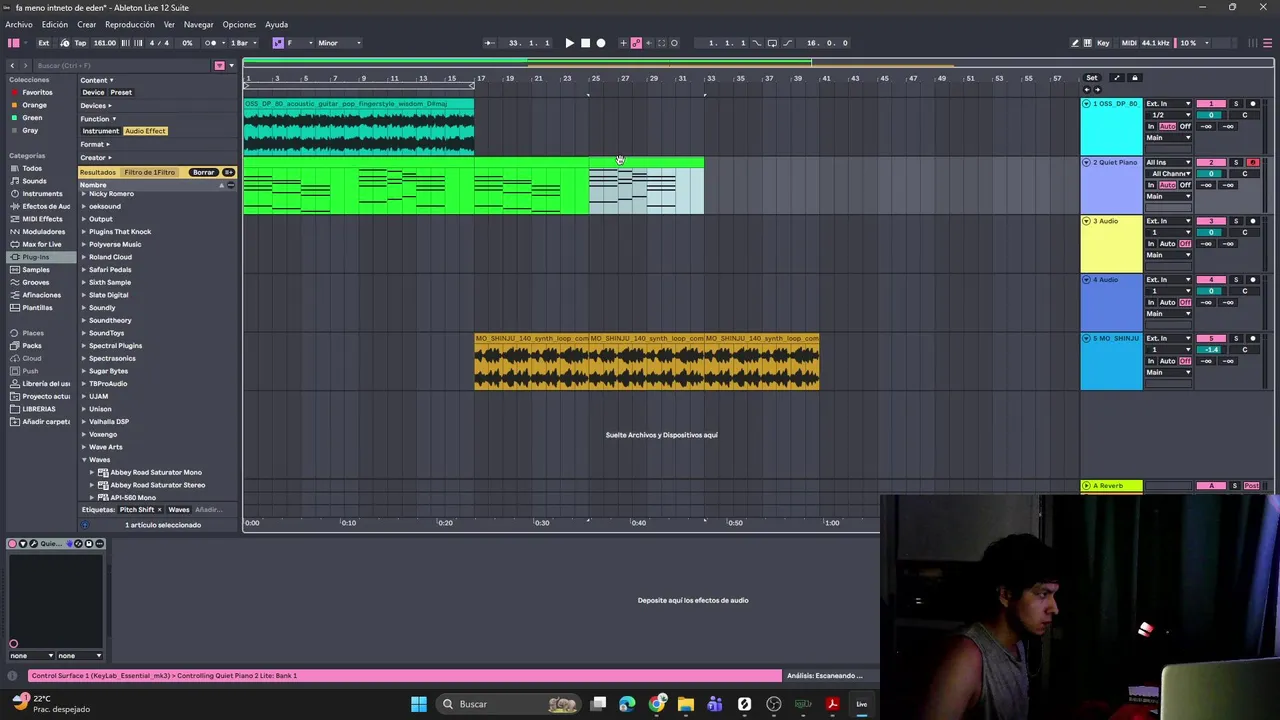Image resolution: width=1280 pixels, height=720 pixels.
Task: Open the root note F dropdown
Action: click(x=300, y=43)
